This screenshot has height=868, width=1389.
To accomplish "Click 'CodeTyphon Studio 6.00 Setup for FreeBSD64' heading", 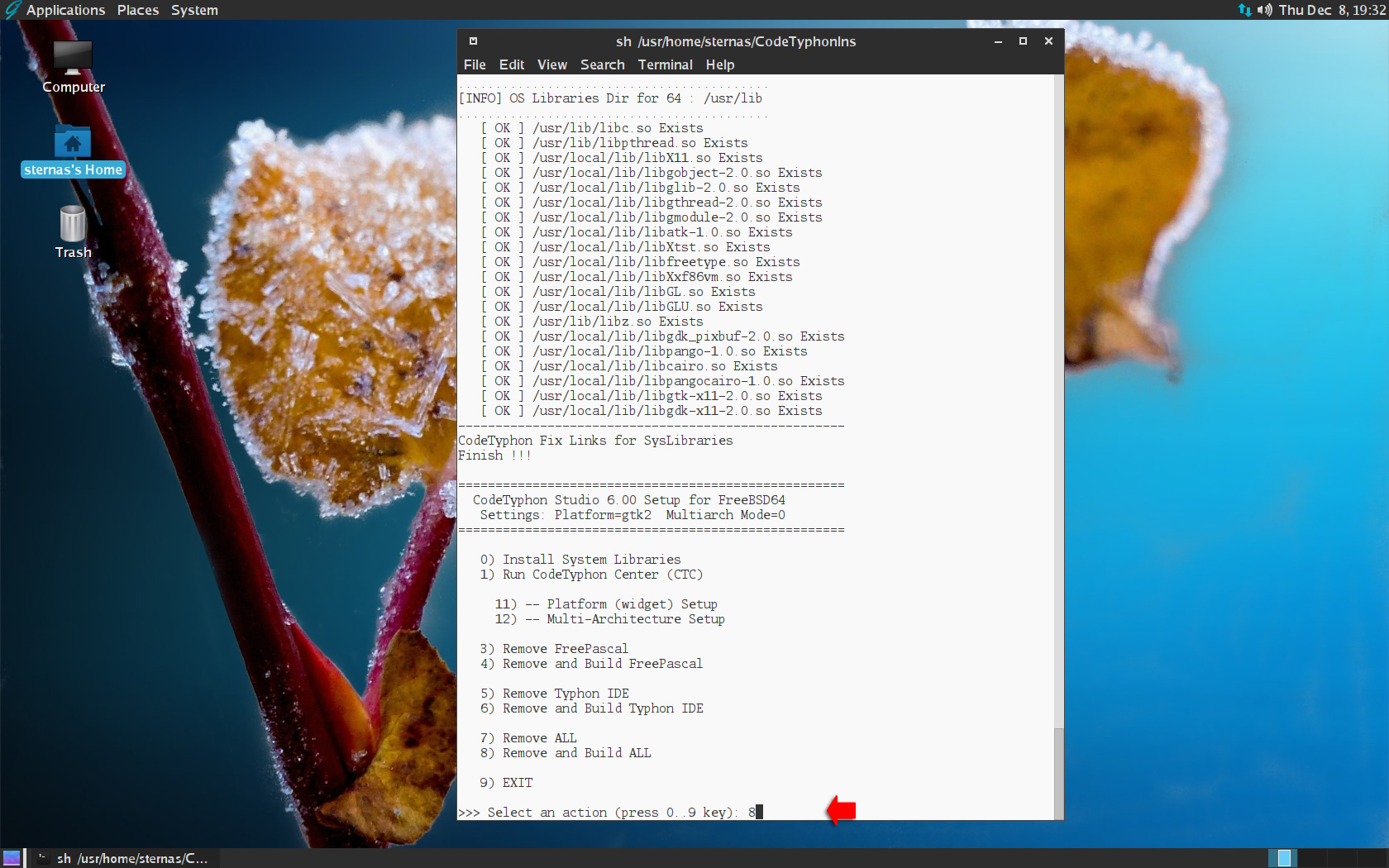I will [x=628, y=500].
